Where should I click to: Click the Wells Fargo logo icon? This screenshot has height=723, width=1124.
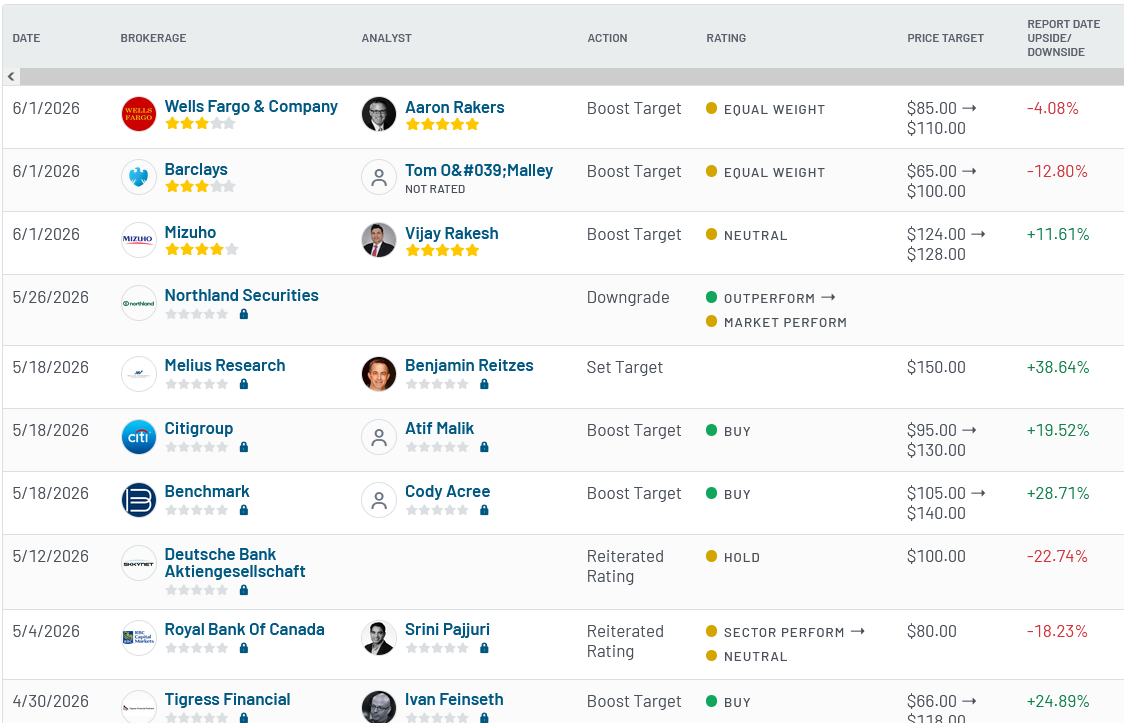point(138,114)
